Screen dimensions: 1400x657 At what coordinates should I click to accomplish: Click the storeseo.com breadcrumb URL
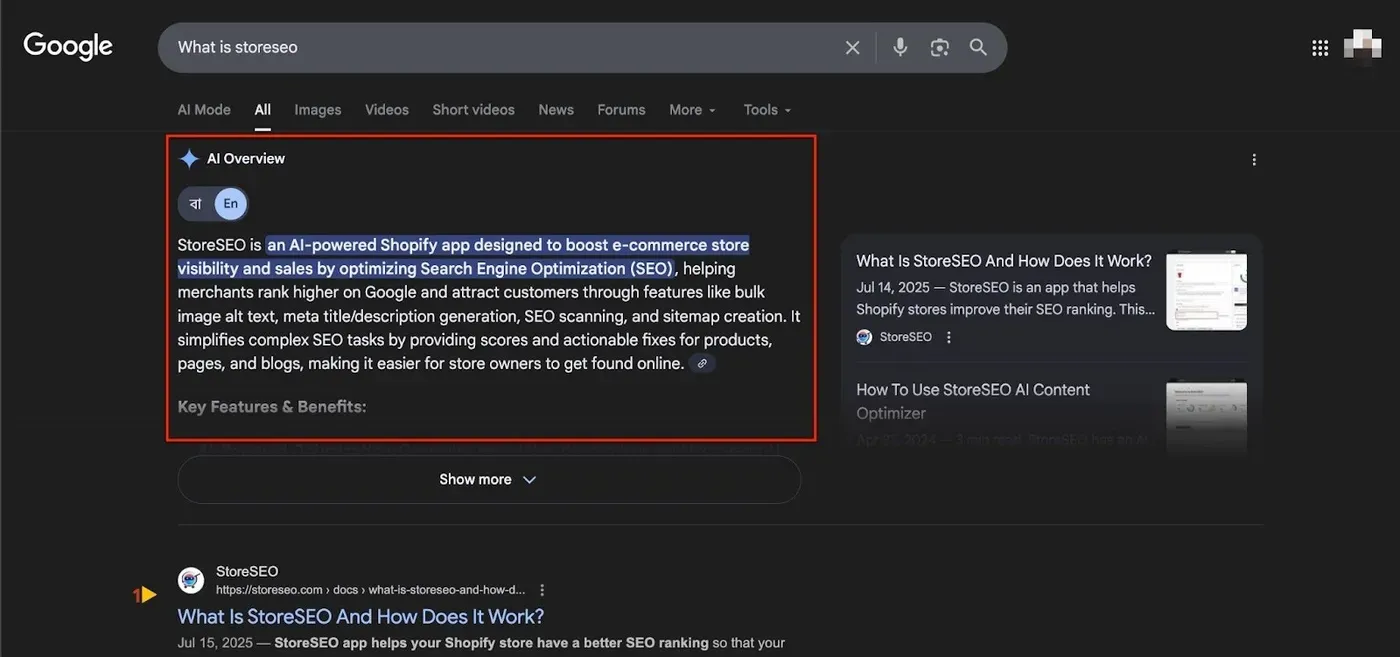pyautogui.click(x=370, y=590)
